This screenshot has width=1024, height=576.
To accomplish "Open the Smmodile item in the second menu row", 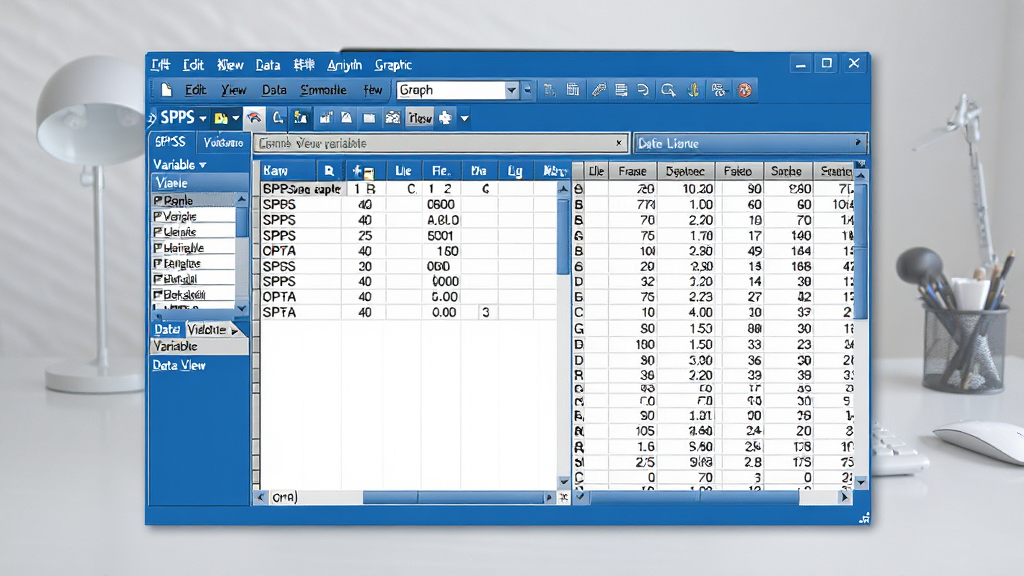I will (323, 90).
